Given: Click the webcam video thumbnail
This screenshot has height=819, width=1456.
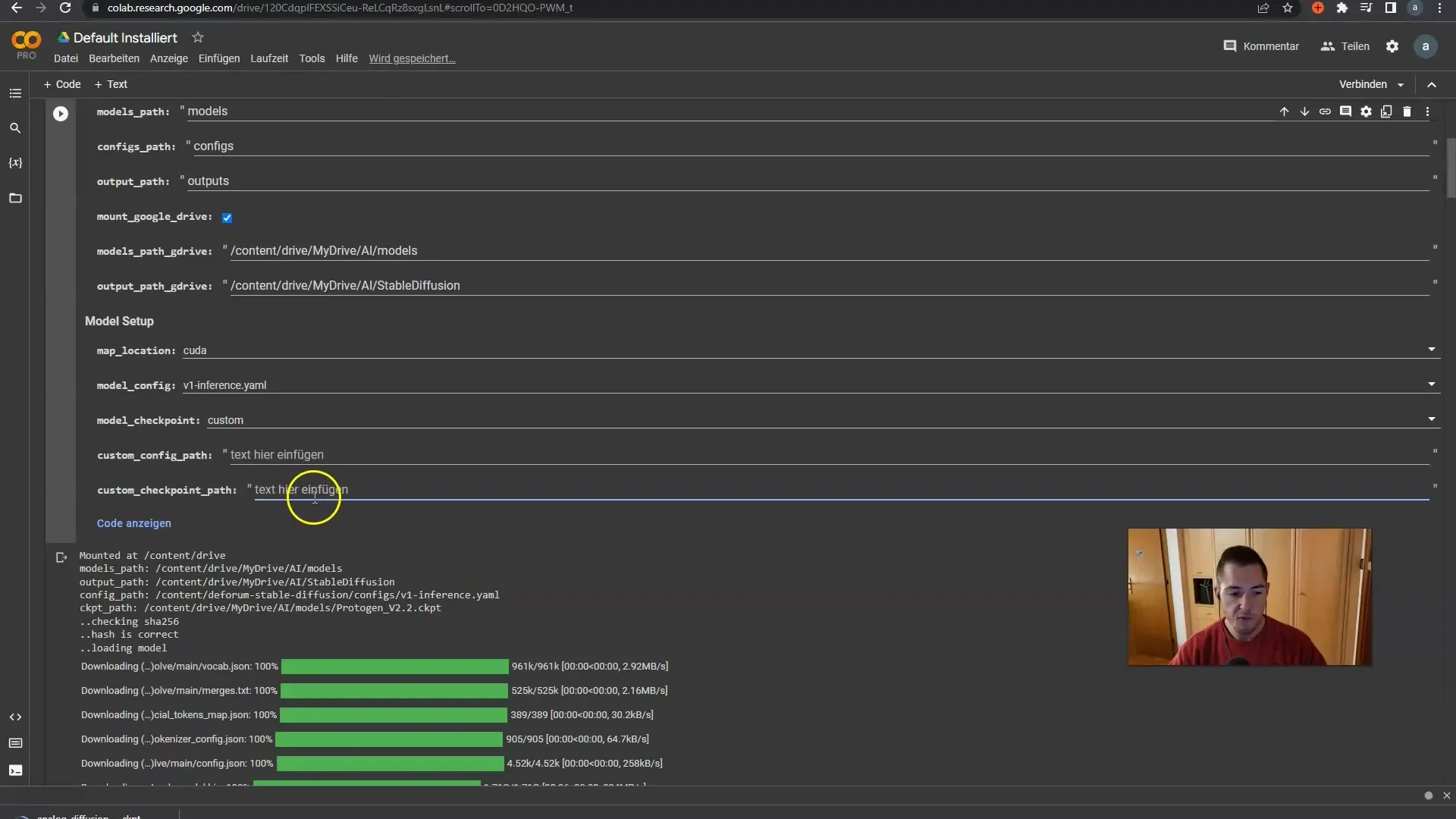Looking at the screenshot, I should click(1249, 597).
